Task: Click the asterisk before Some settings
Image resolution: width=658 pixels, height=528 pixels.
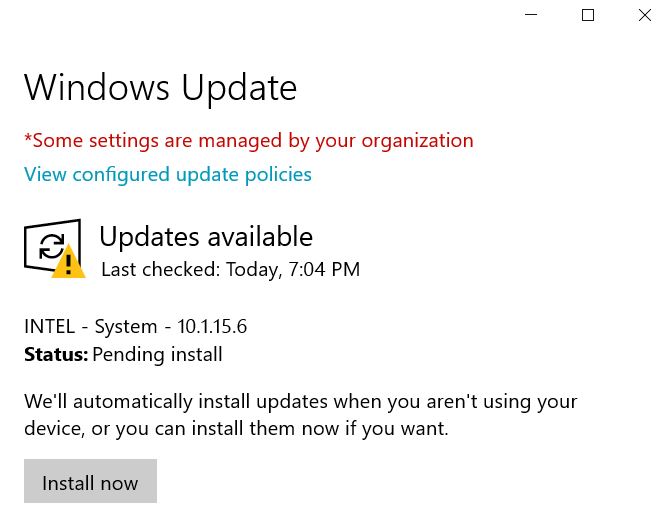Action: pos(28,137)
